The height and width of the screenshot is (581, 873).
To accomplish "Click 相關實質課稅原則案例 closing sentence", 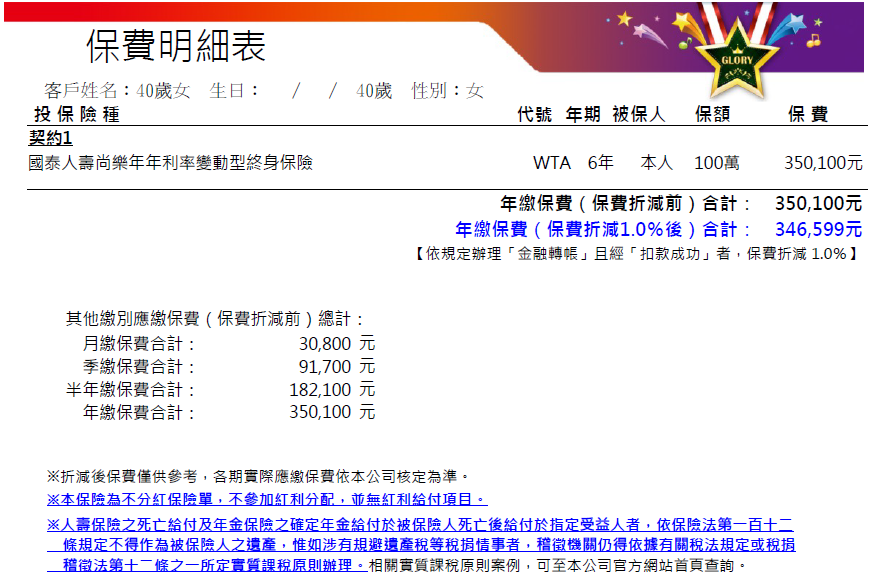I will (557, 565).
